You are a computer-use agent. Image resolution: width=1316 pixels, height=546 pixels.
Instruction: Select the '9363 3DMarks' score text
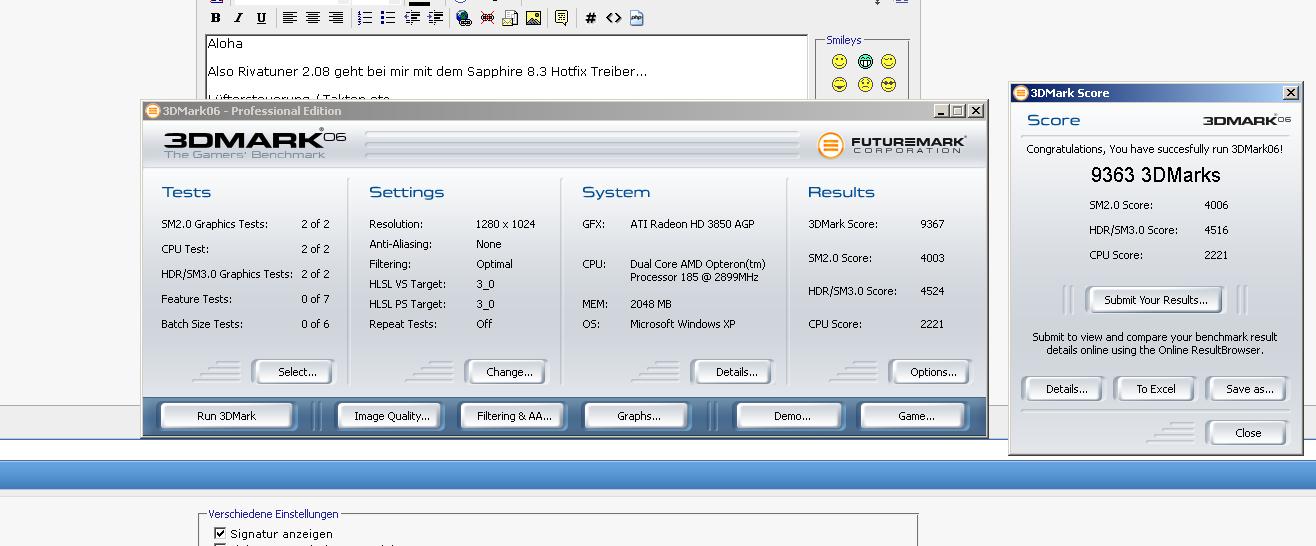point(1155,175)
